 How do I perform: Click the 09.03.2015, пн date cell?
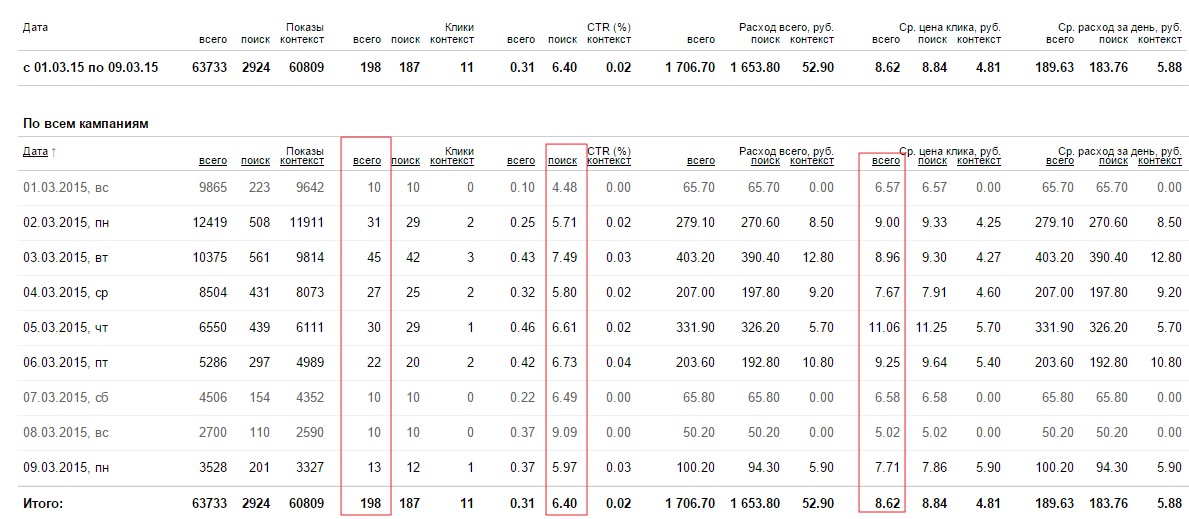66,467
